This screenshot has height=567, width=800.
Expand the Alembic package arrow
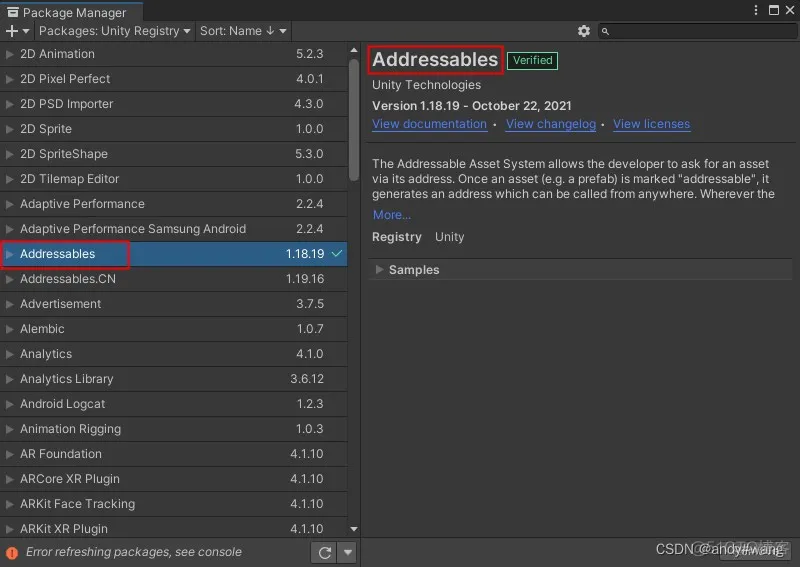[9, 329]
